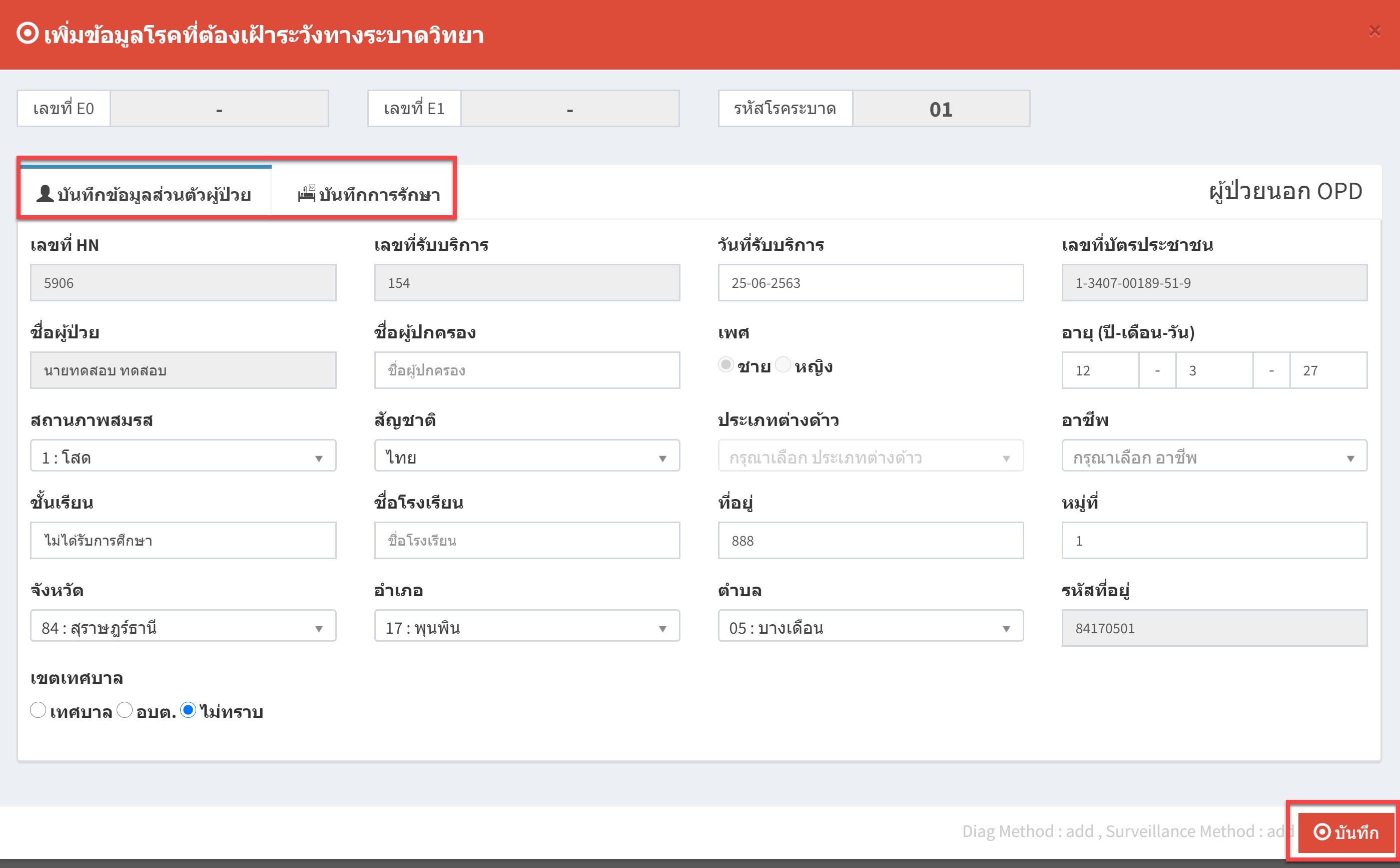This screenshot has width=1400, height=868.
Task: Click the เลขที่ E1 value box
Action: (x=570, y=109)
